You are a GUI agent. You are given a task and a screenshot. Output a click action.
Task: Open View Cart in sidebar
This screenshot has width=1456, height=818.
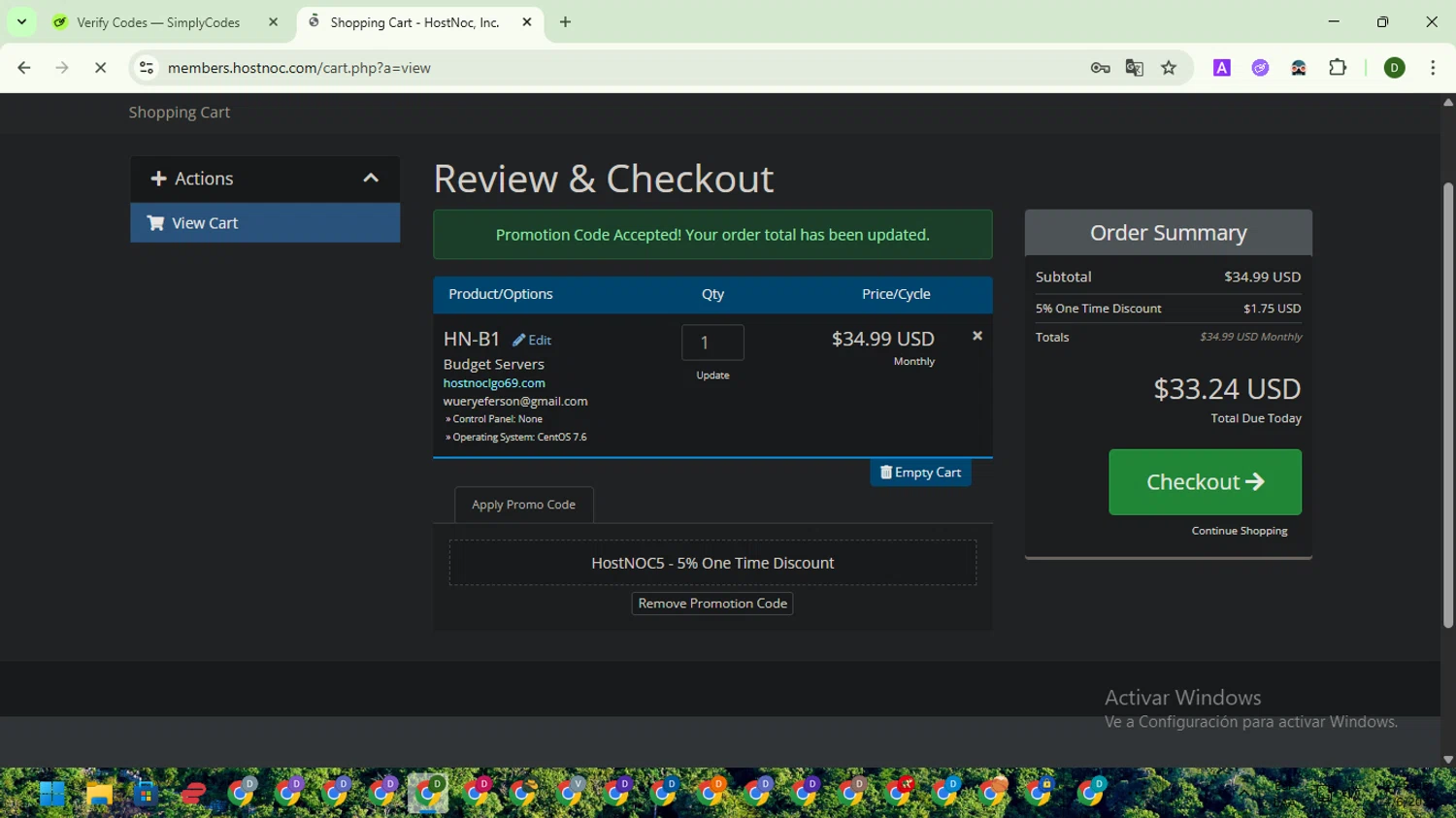(265, 223)
